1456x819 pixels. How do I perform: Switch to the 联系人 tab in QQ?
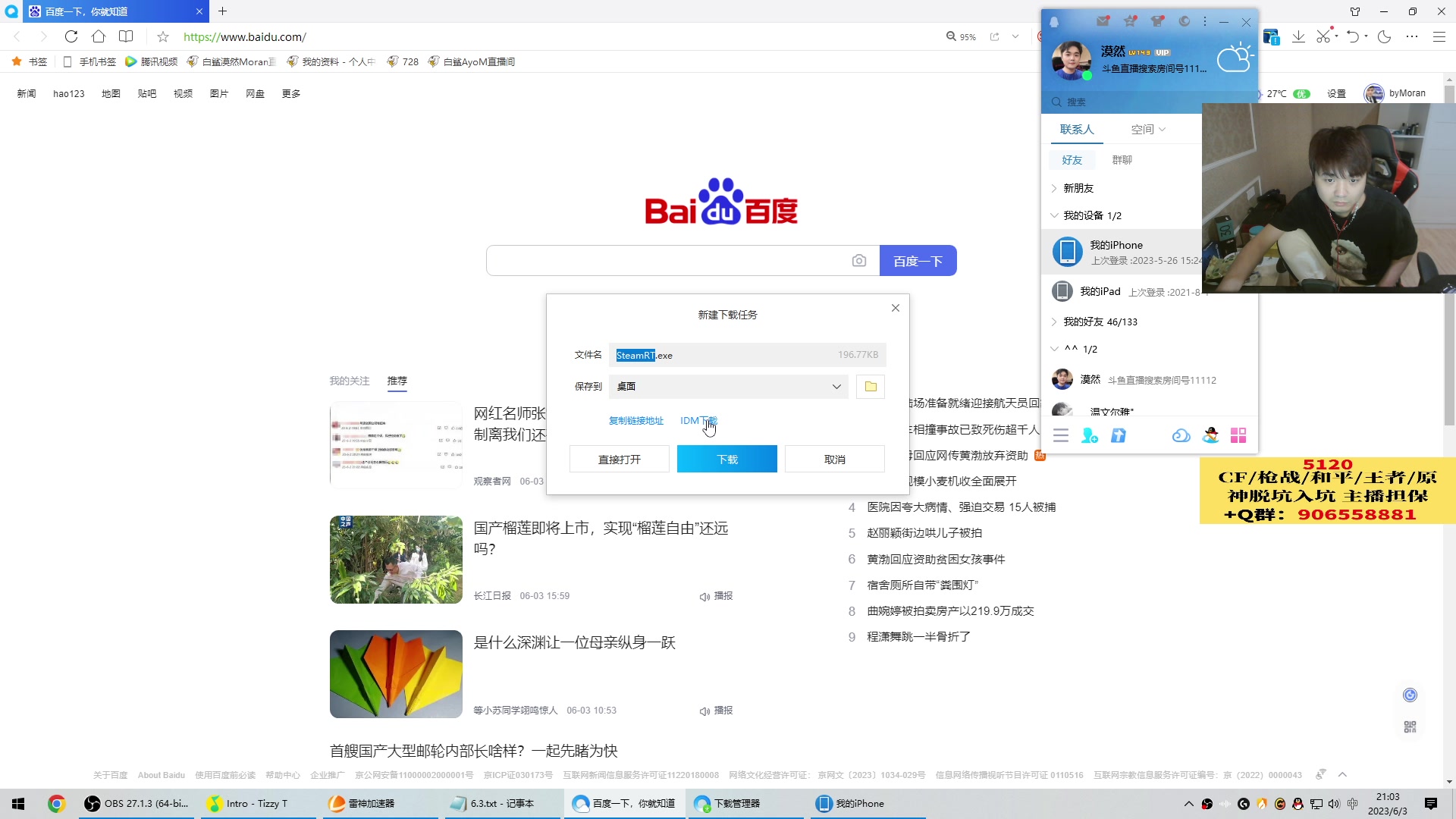coord(1077,130)
